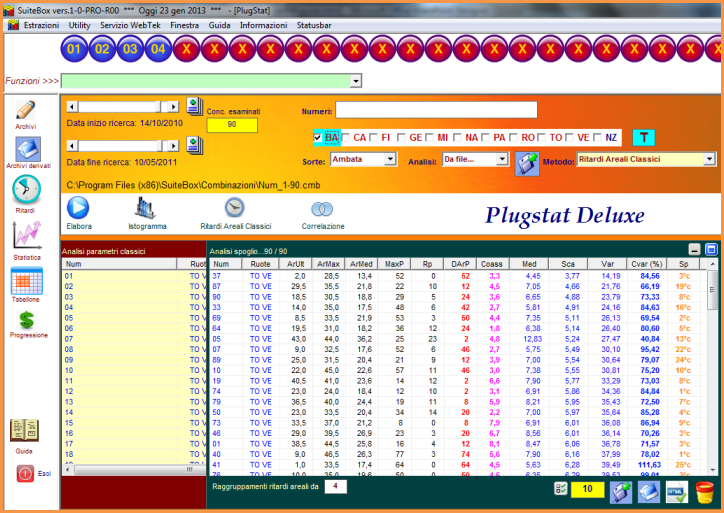Sort table by DArP column header

tap(460, 264)
